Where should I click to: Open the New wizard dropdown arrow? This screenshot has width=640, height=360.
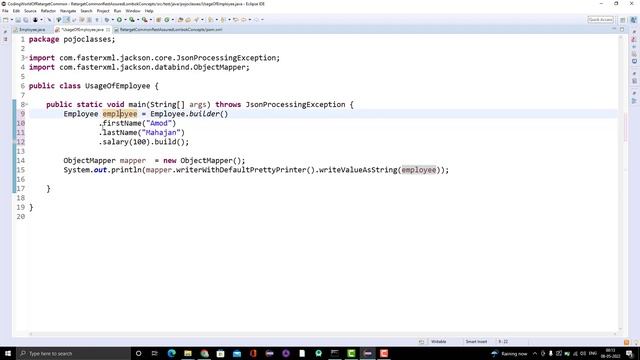coord(12,20)
